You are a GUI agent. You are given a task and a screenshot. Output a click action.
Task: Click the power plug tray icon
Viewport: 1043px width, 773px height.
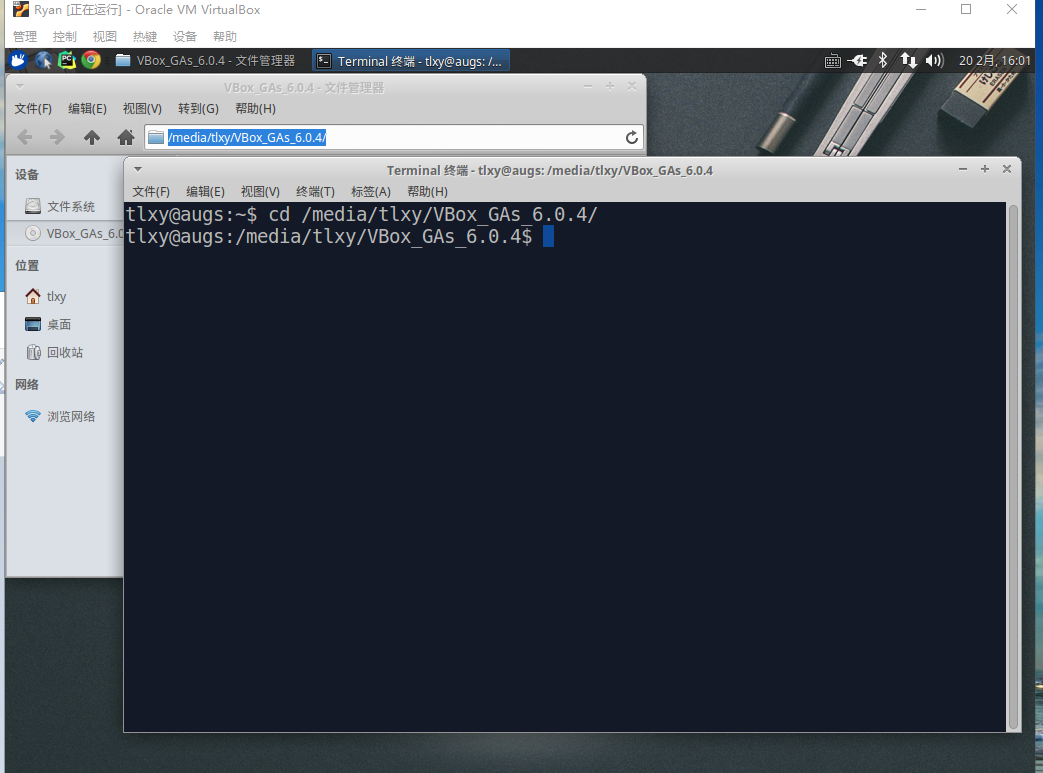click(x=857, y=61)
